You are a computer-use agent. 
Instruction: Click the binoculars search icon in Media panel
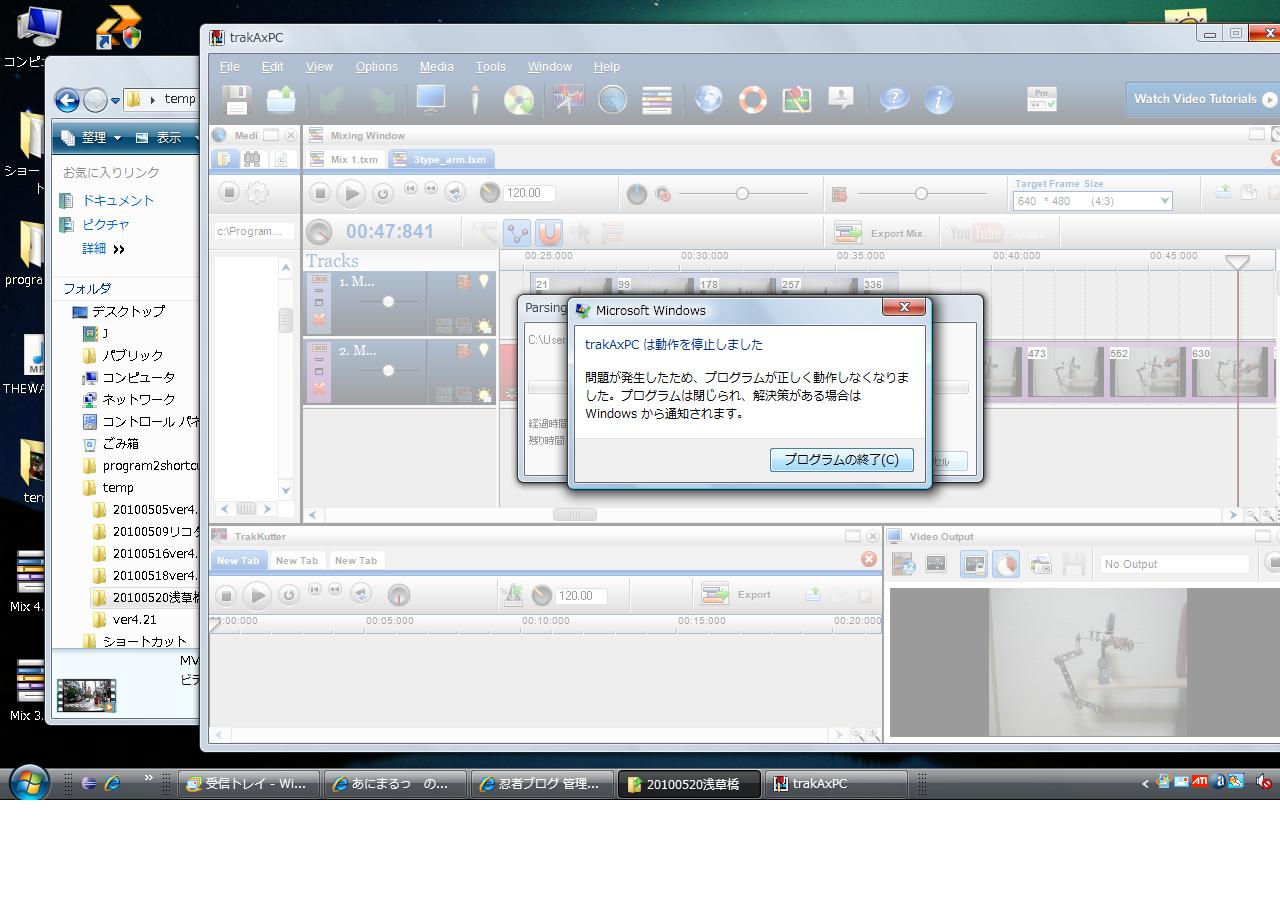click(252, 159)
